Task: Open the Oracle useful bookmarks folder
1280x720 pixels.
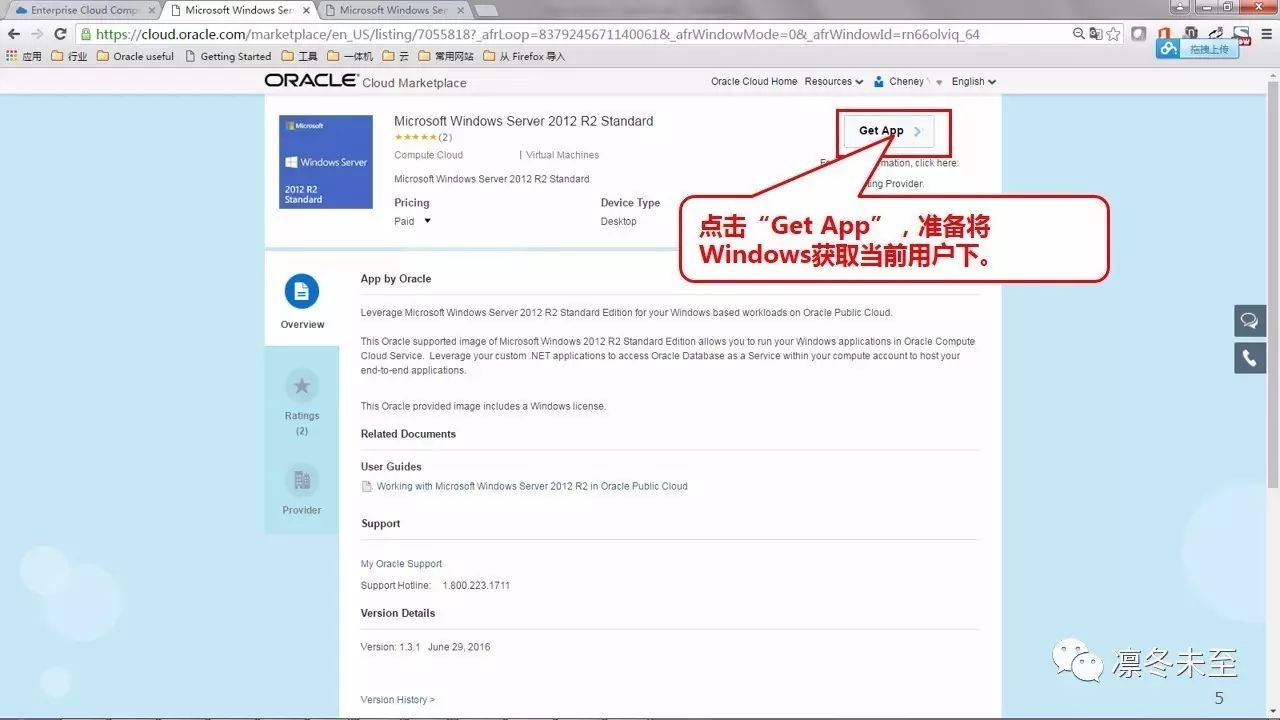Action: coord(135,56)
